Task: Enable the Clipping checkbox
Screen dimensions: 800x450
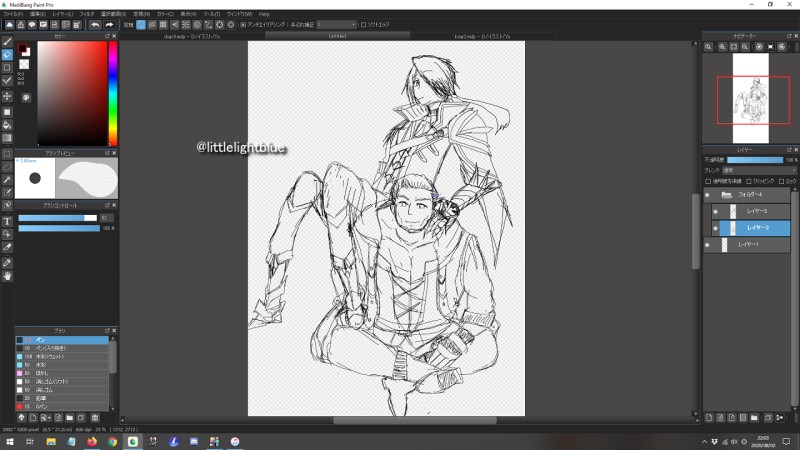Action: tap(749, 181)
